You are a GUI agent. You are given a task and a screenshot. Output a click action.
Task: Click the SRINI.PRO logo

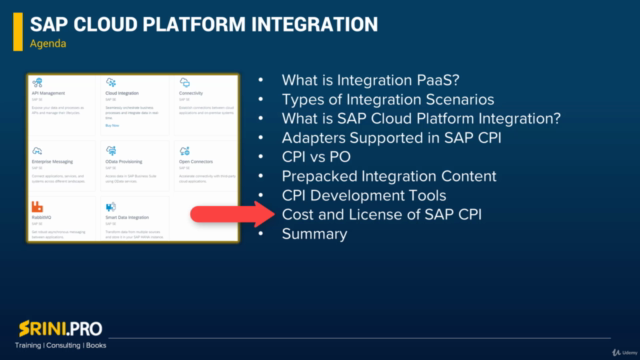[60, 328]
